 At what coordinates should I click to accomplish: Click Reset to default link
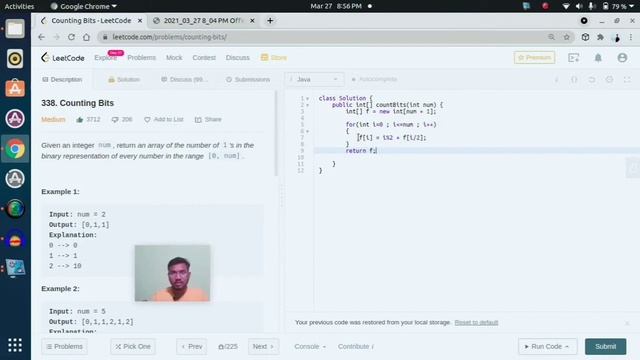pyautogui.click(x=476, y=322)
